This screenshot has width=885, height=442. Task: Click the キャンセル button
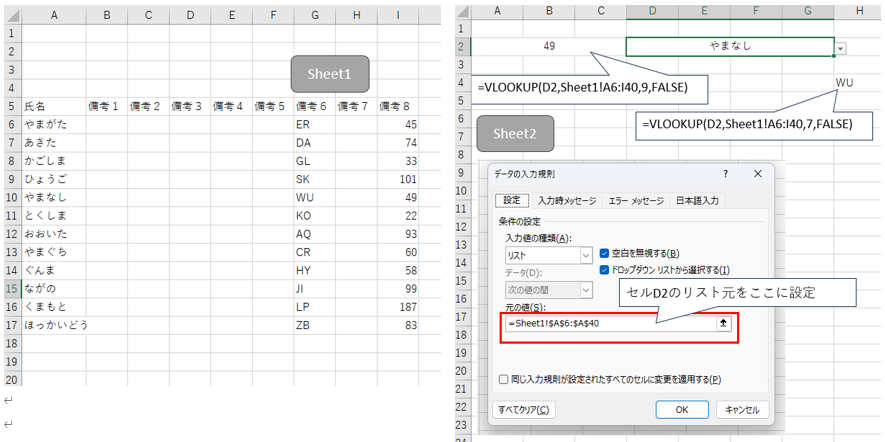tap(743, 409)
